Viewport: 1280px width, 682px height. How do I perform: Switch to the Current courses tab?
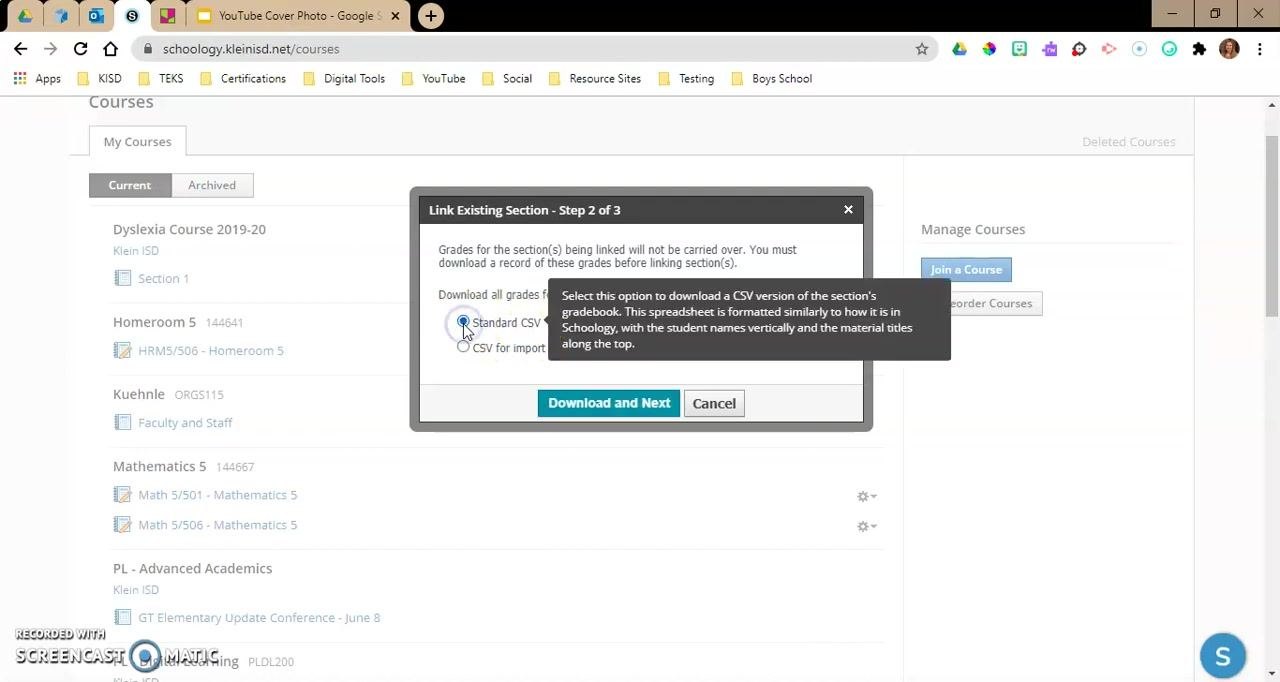(x=130, y=185)
